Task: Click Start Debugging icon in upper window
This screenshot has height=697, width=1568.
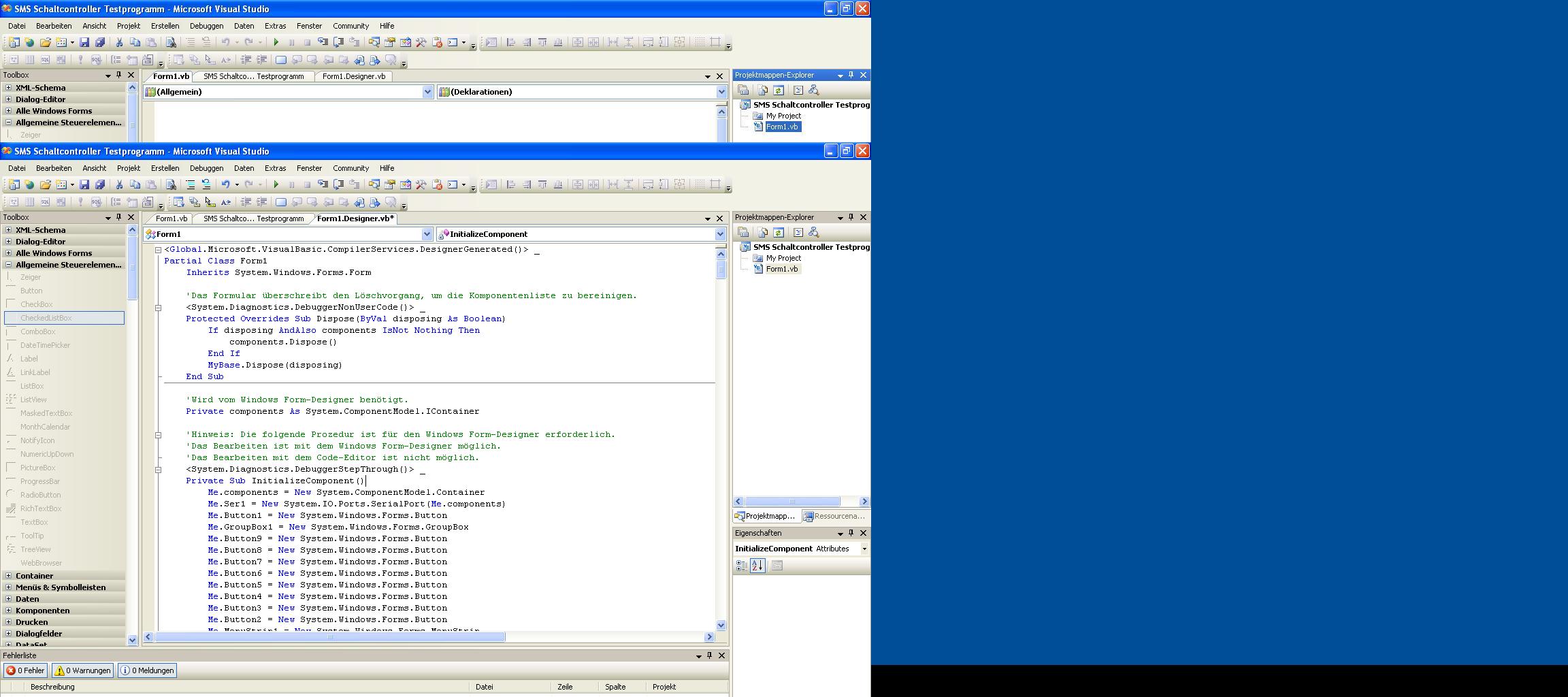Action: point(276,42)
